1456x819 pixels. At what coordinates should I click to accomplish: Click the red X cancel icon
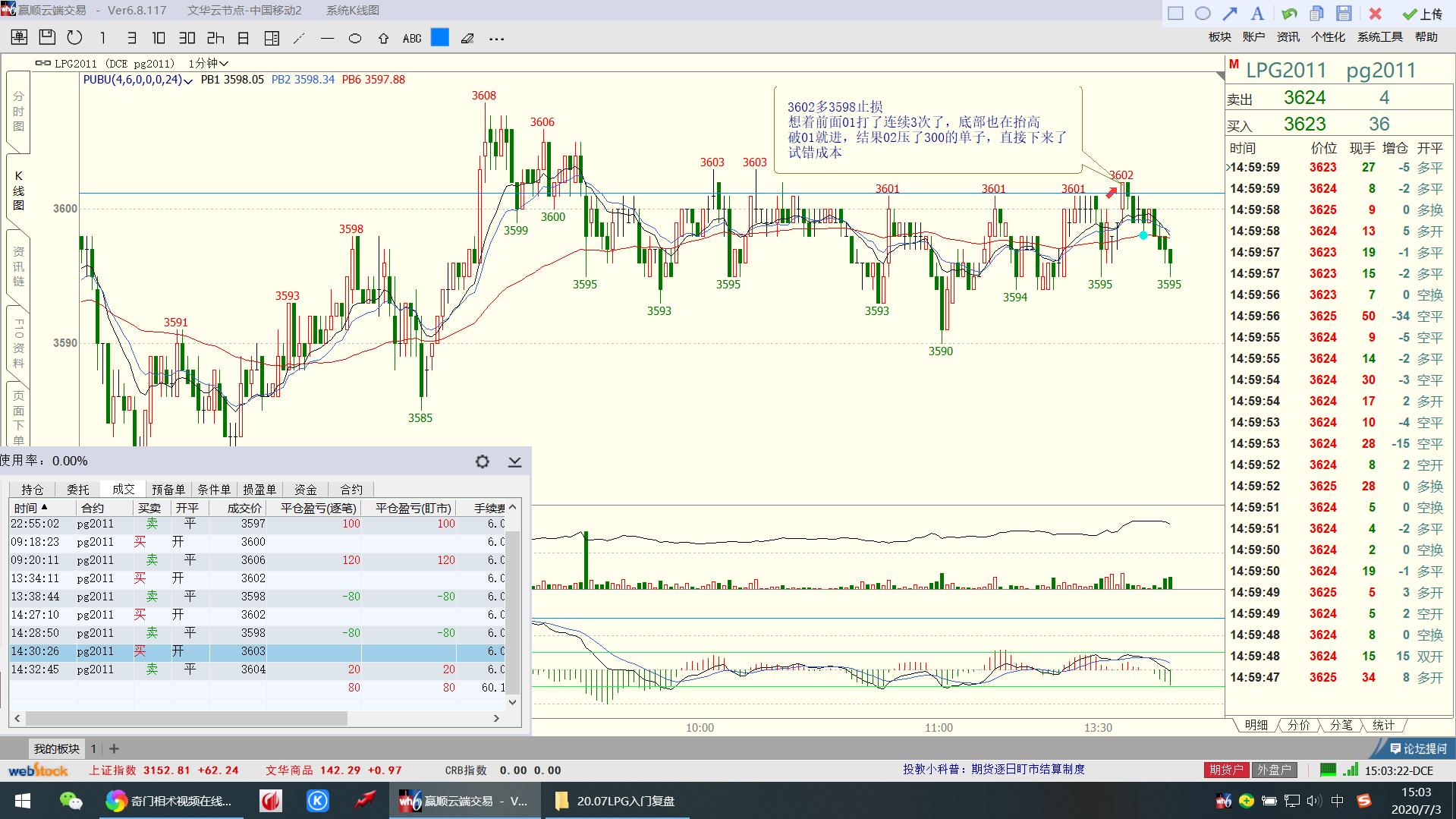click(1375, 14)
